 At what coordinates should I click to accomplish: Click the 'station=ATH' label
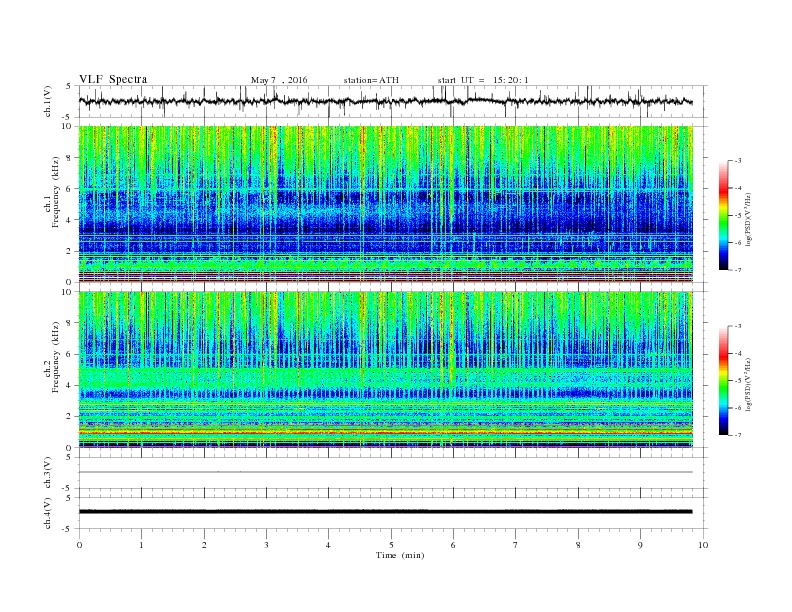point(371,80)
